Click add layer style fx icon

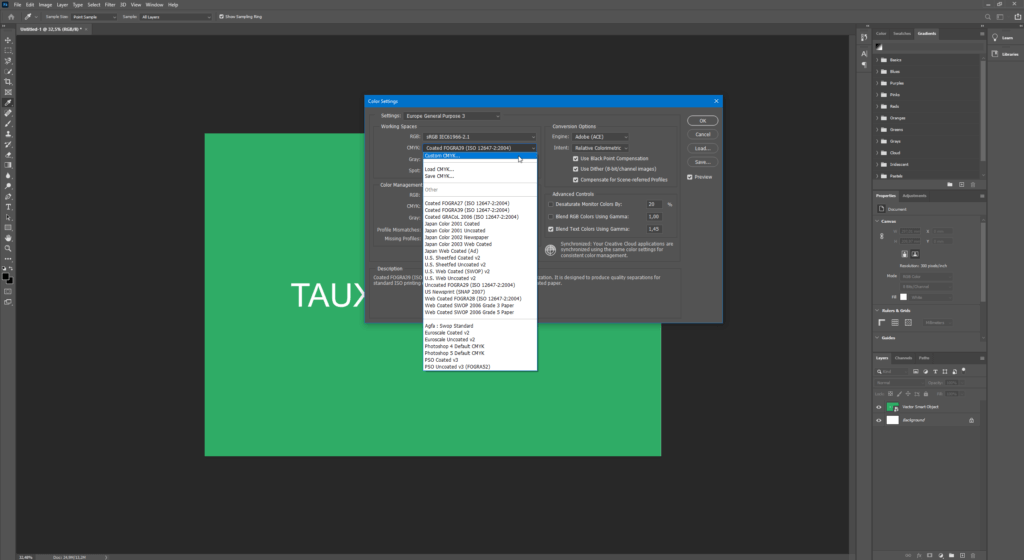point(919,555)
